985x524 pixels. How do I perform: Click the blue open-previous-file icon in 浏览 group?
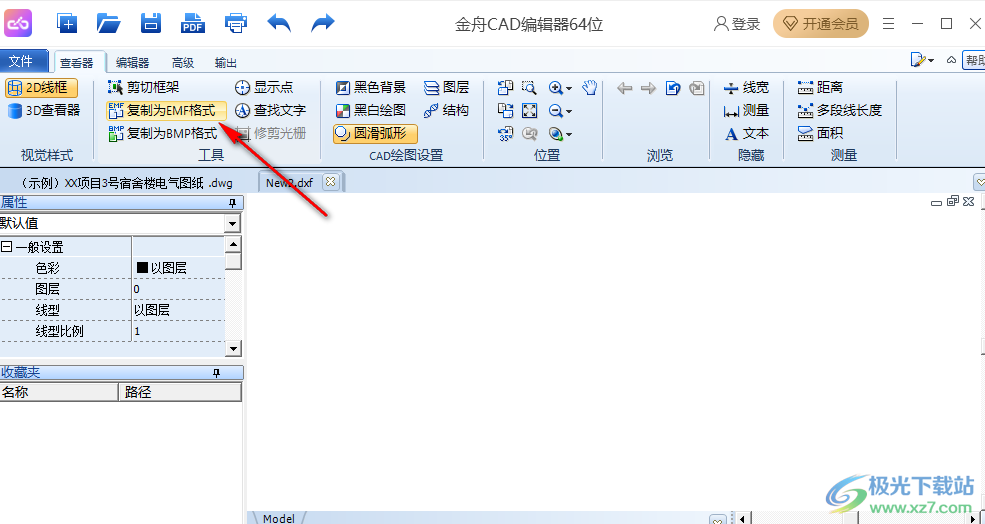[x=673, y=87]
